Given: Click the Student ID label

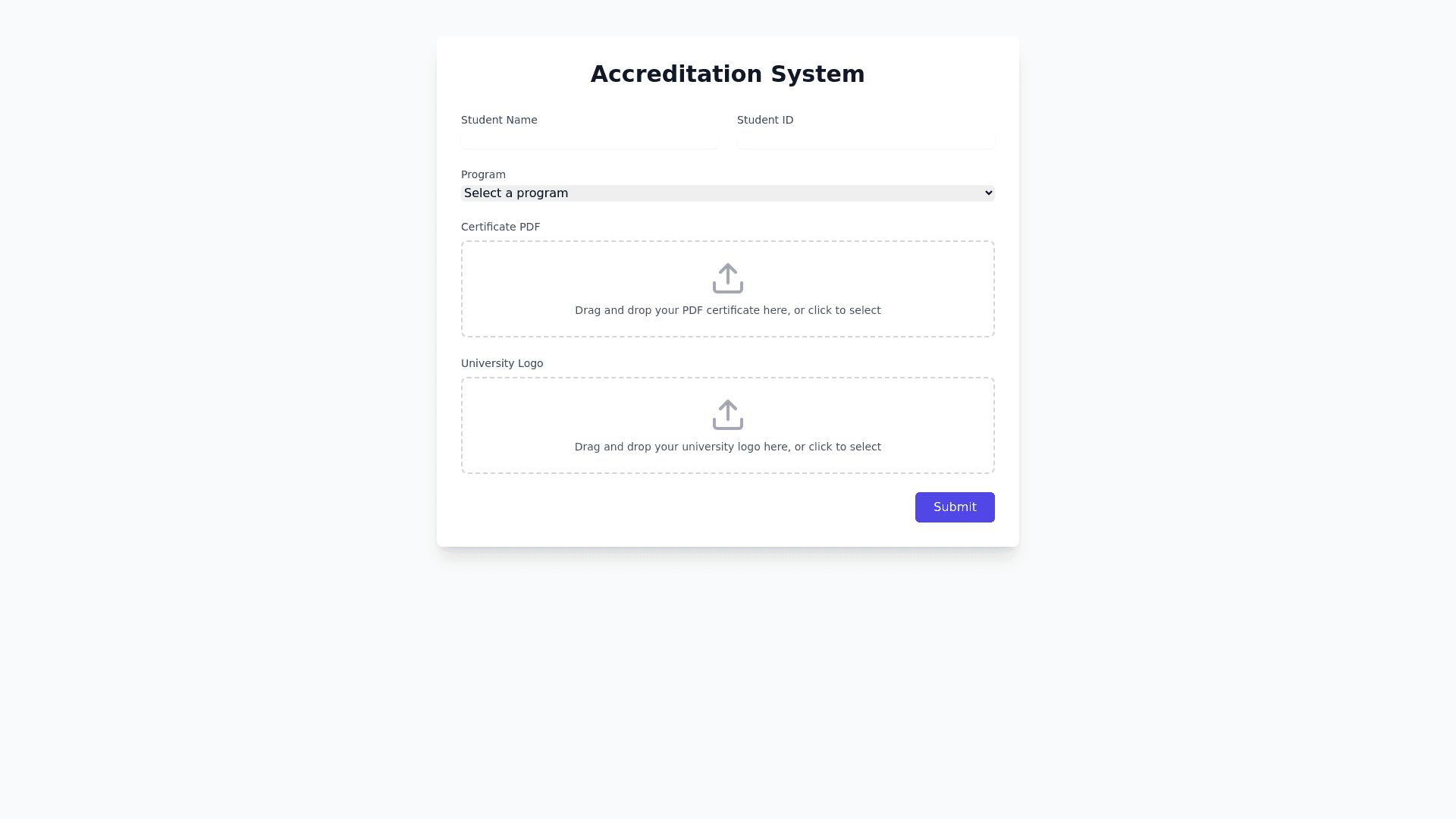Looking at the screenshot, I should [765, 120].
